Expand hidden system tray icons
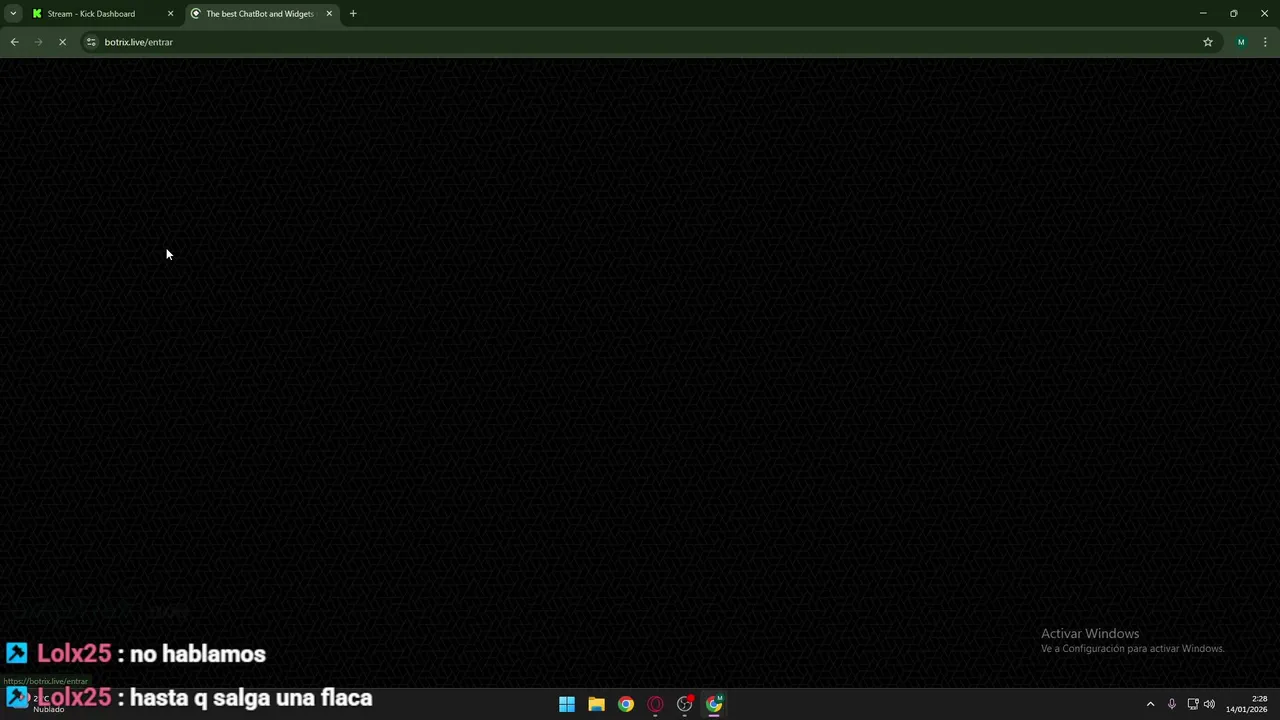The width and height of the screenshot is (1280, 720). pyautogui.click(x=1150, y=704)
